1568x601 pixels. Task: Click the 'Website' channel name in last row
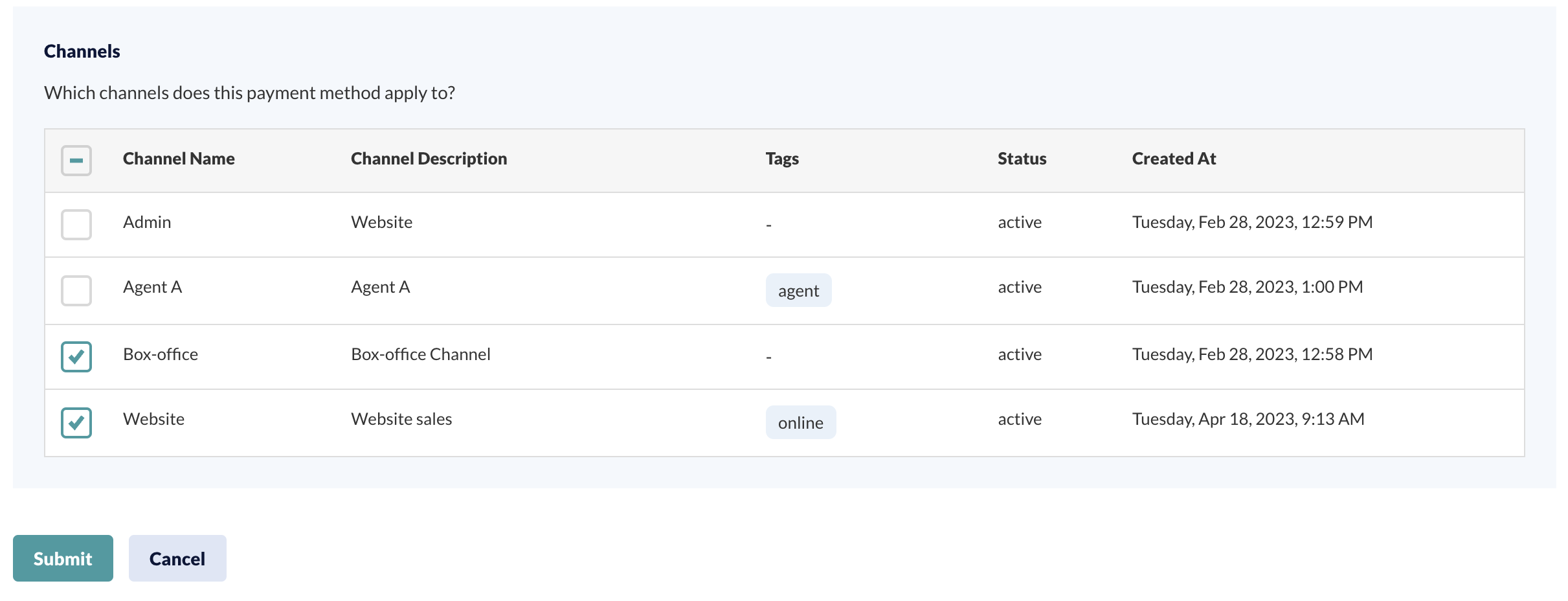click(153, 419)
